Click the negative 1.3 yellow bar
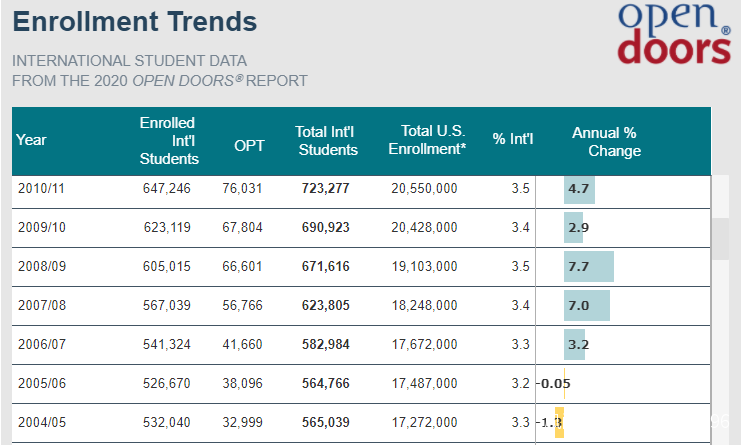Screen dimensions: 742x445 pos(560,422)
